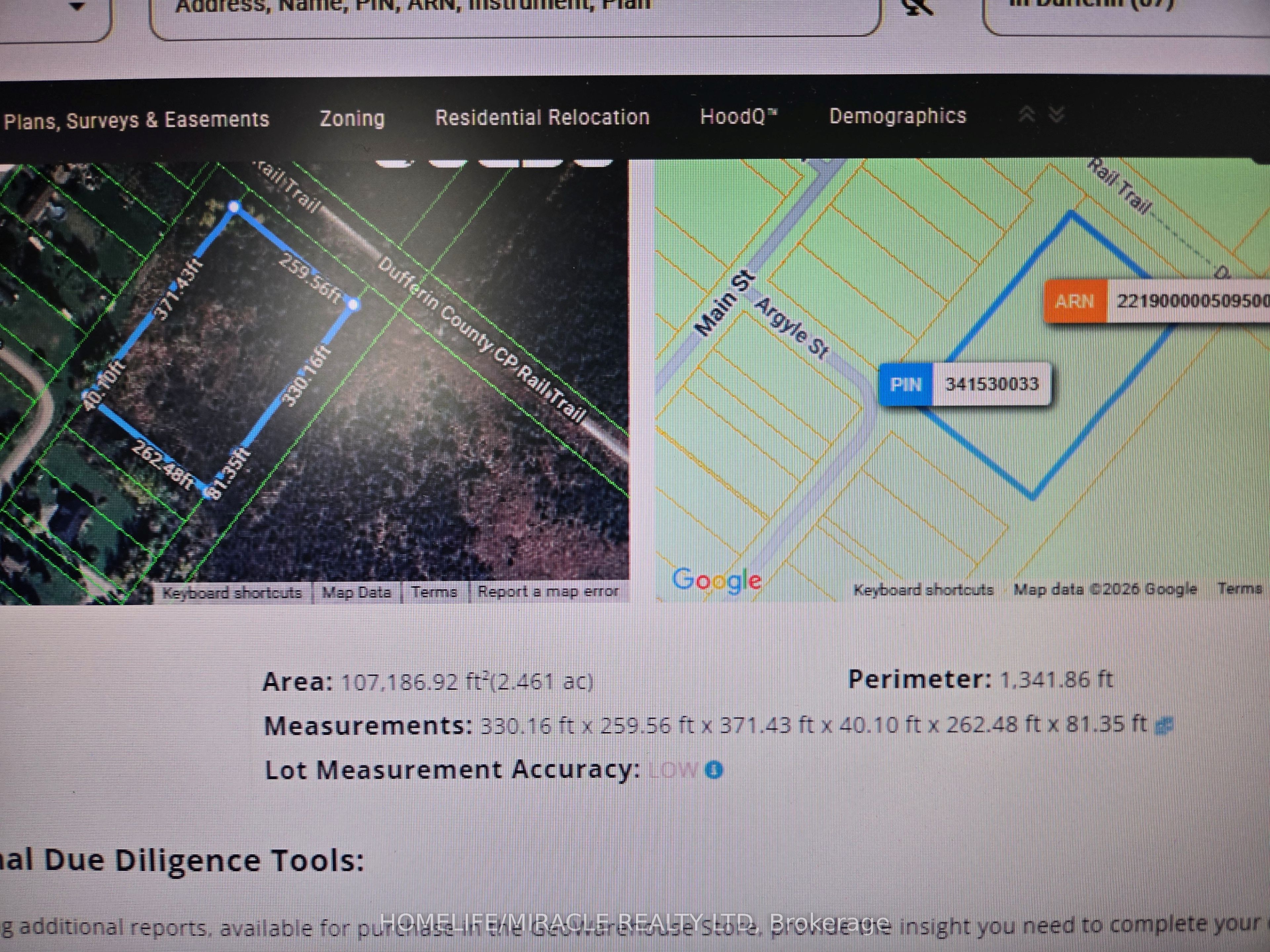Select Plans, Surveys & Easements tab
1270x952 pixels.
[x=137, y=120]
